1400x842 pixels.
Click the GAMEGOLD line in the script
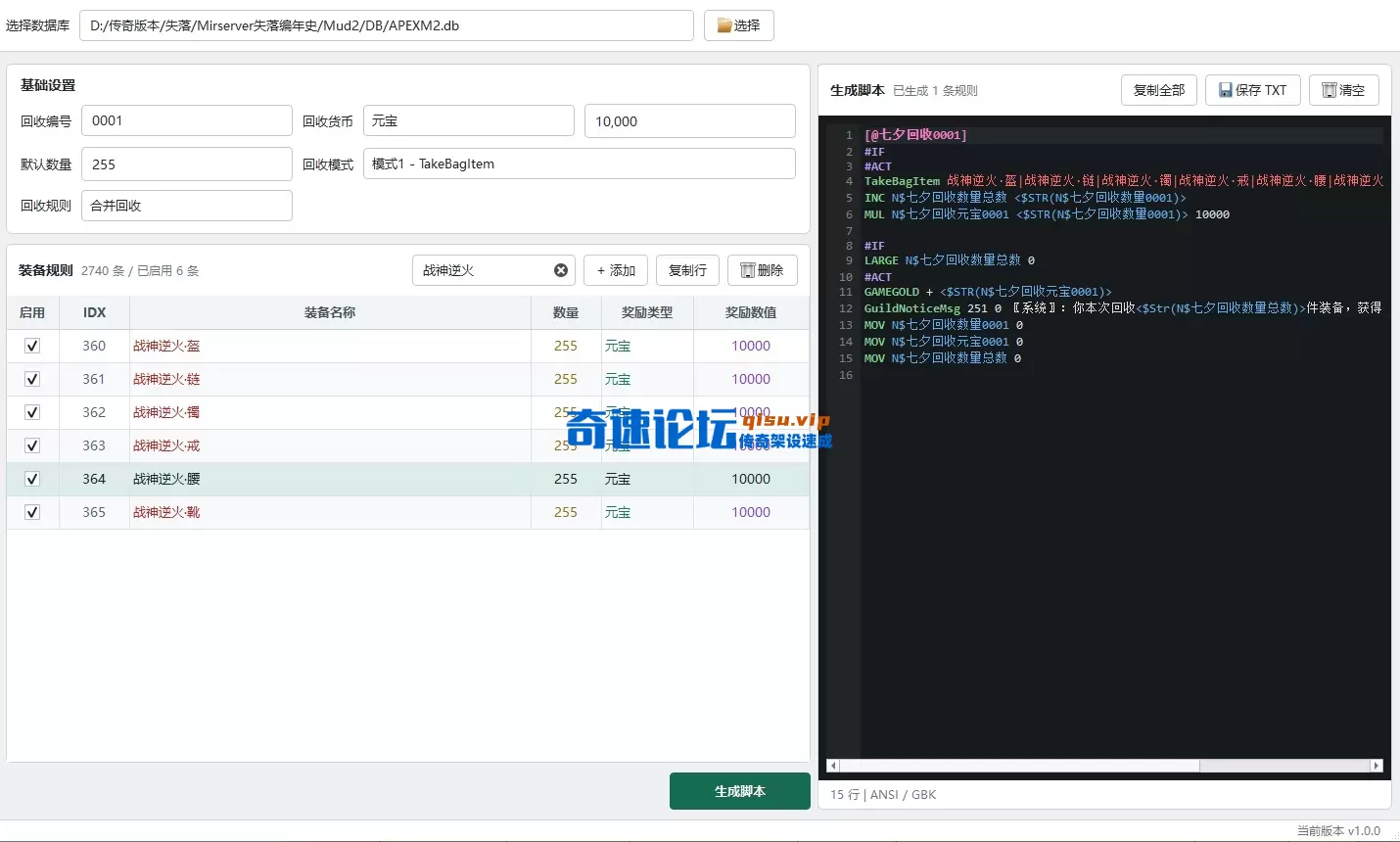click(988, 292)
